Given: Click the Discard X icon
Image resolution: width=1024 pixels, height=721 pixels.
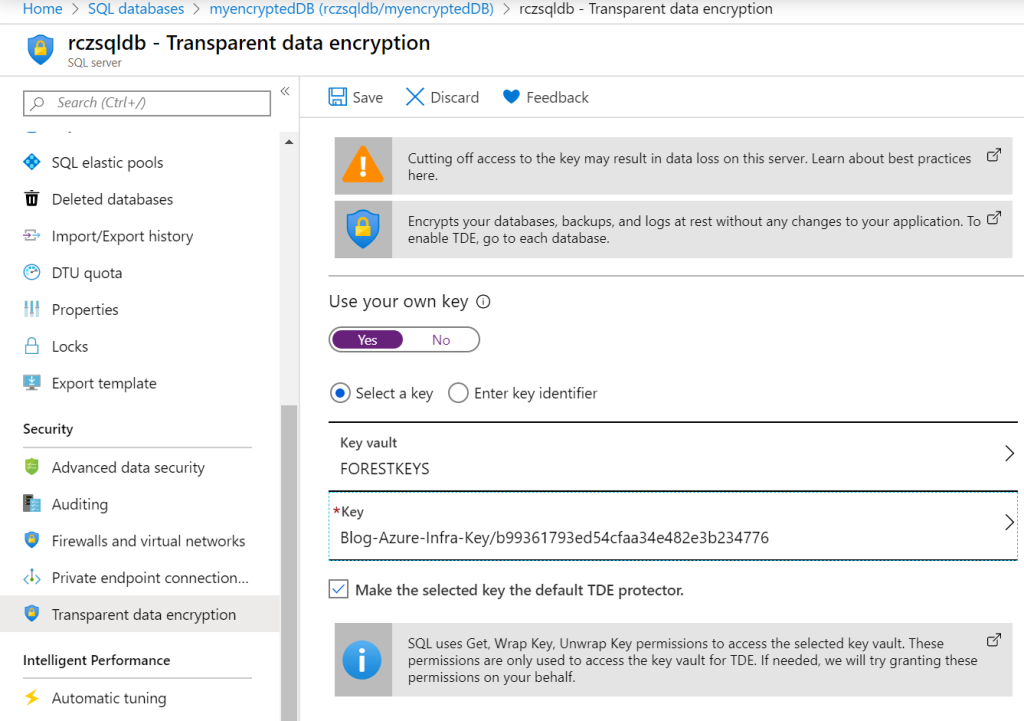Looking at the screenshot, I should coord(415,97).
